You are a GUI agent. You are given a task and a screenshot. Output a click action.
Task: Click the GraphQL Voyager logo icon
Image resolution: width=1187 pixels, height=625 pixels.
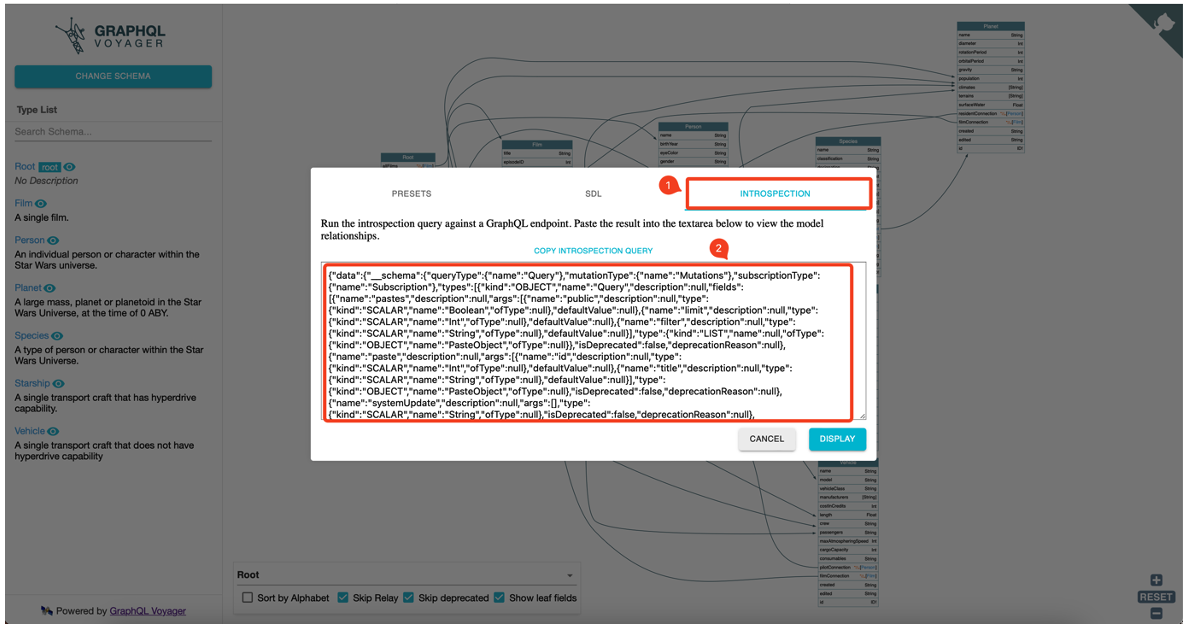(70, 33)
